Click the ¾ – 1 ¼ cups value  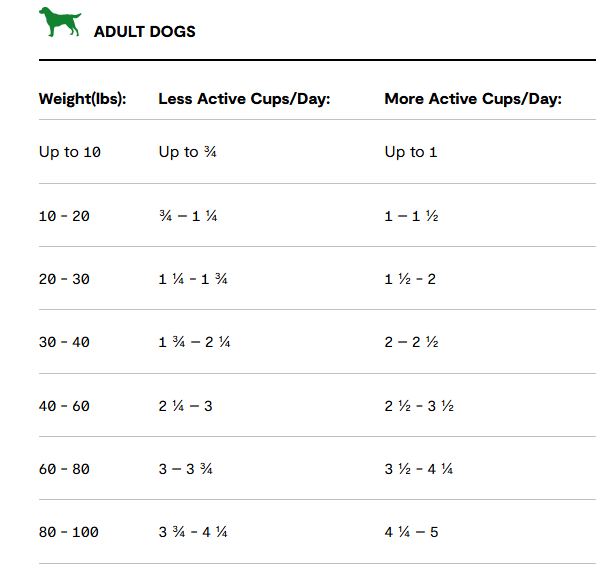188,216
